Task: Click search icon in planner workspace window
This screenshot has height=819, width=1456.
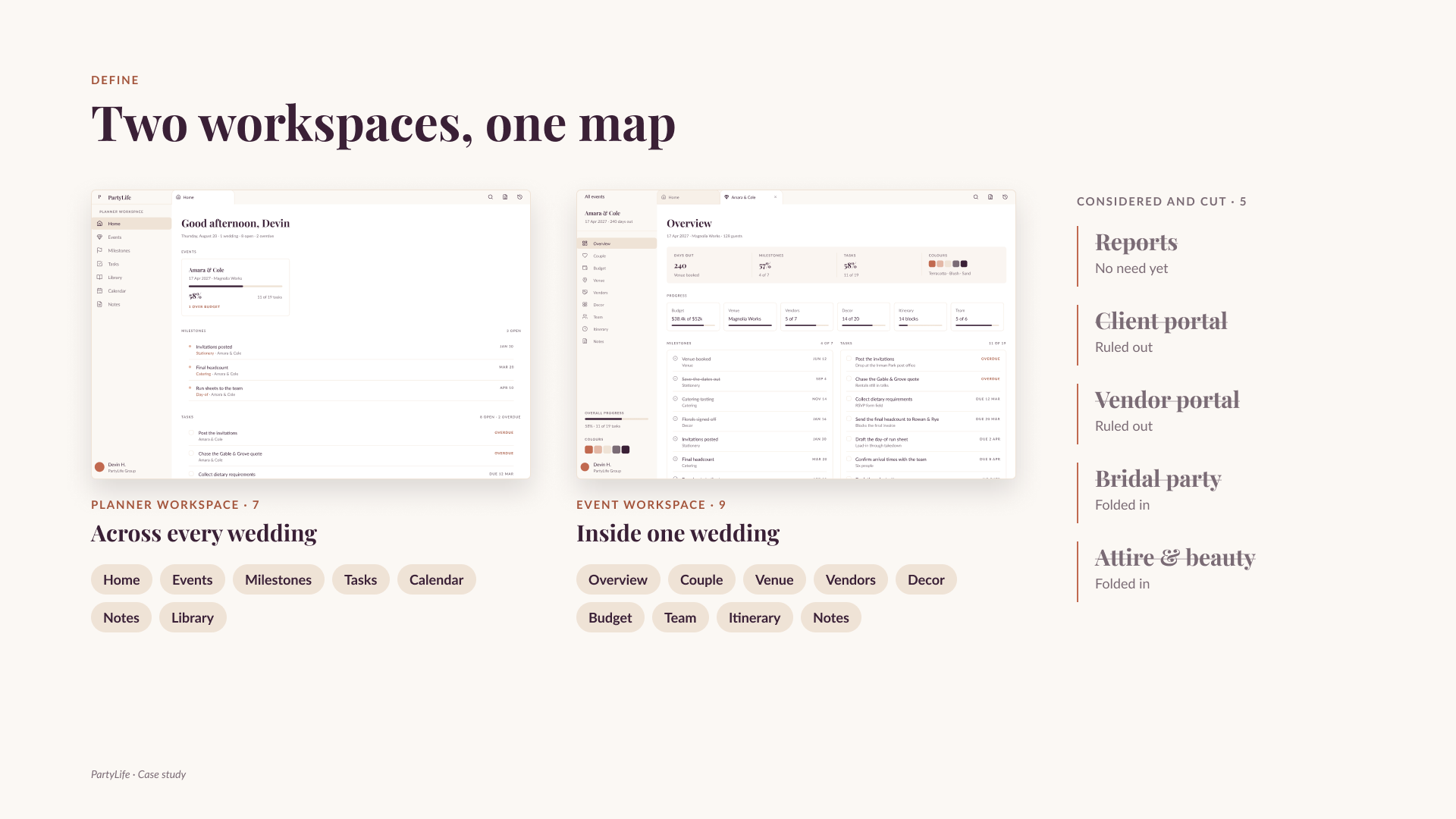Action: [491, 197]
